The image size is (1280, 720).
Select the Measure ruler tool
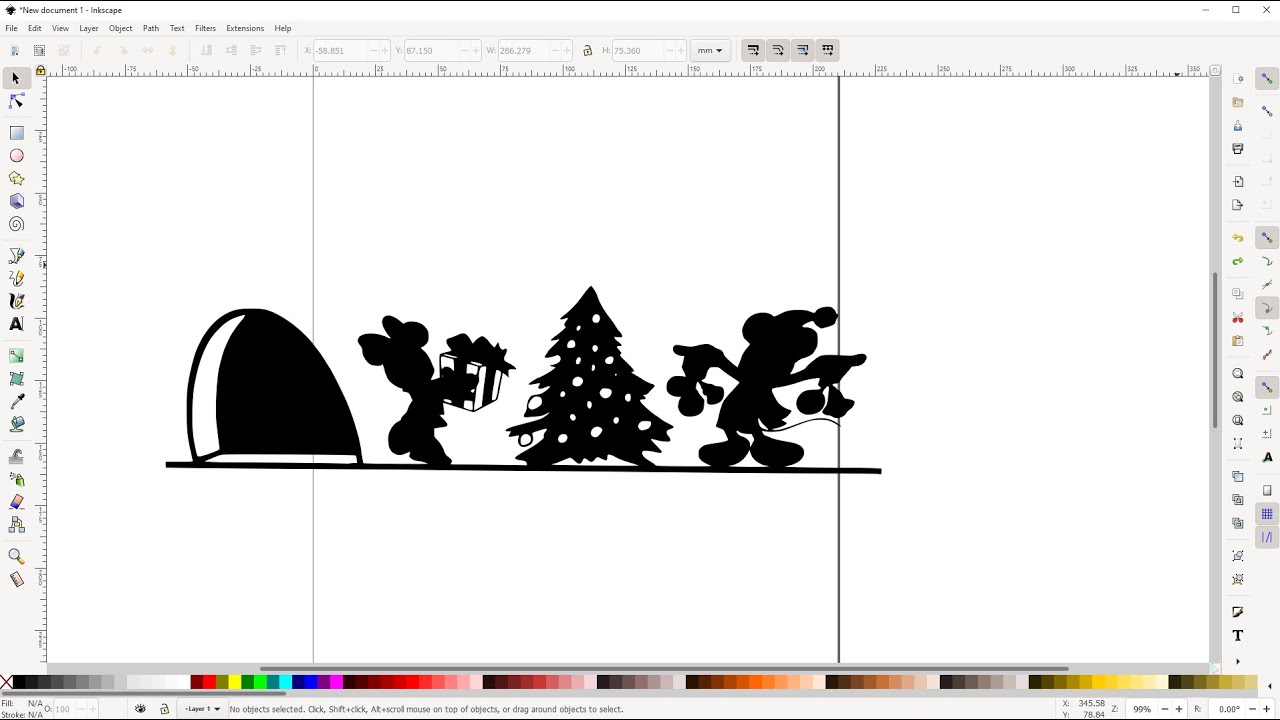click(x=16, y=579)
